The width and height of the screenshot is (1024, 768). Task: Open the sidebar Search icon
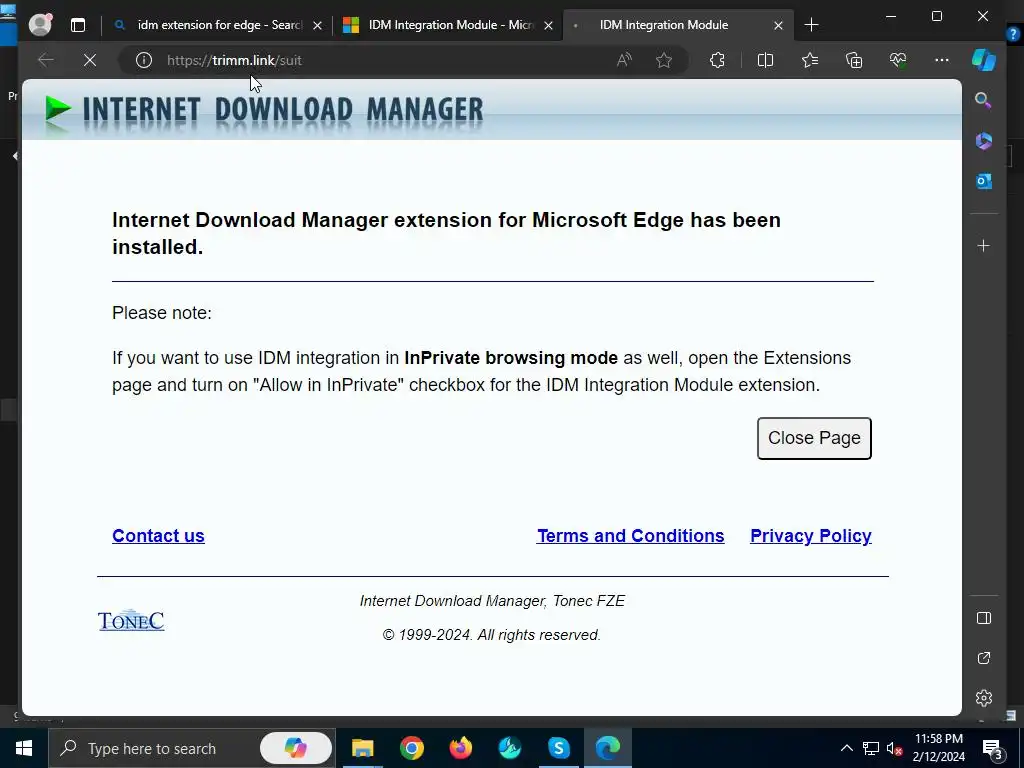[x=983, y=100]
